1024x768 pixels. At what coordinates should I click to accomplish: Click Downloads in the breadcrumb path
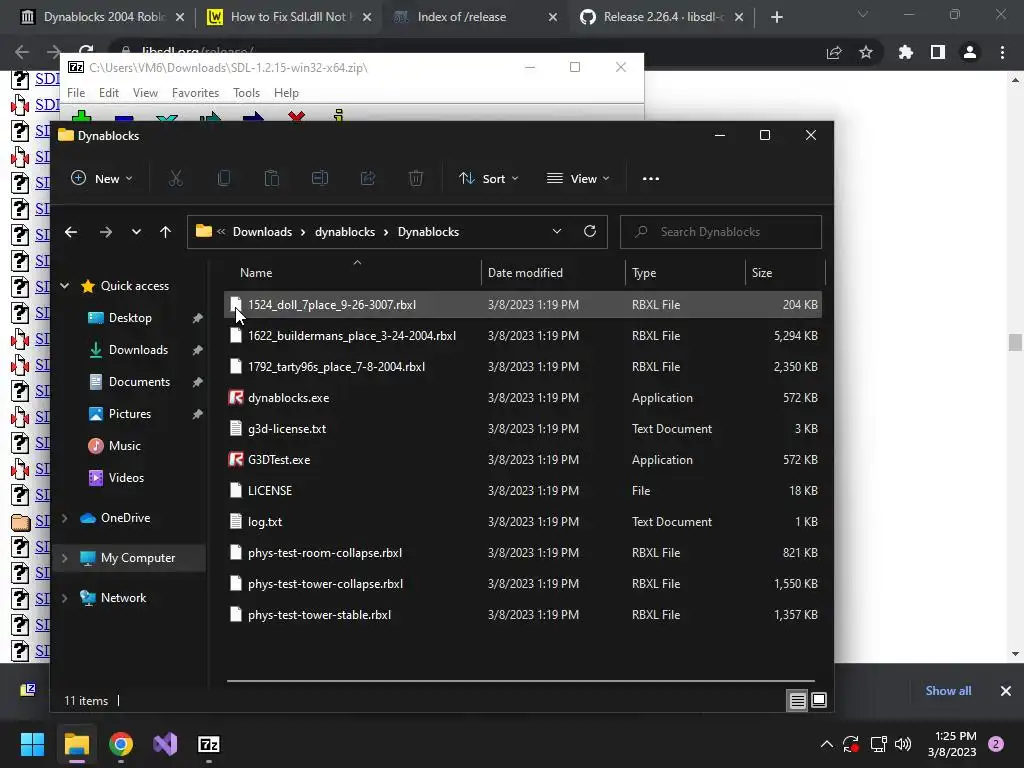point(263,232)
